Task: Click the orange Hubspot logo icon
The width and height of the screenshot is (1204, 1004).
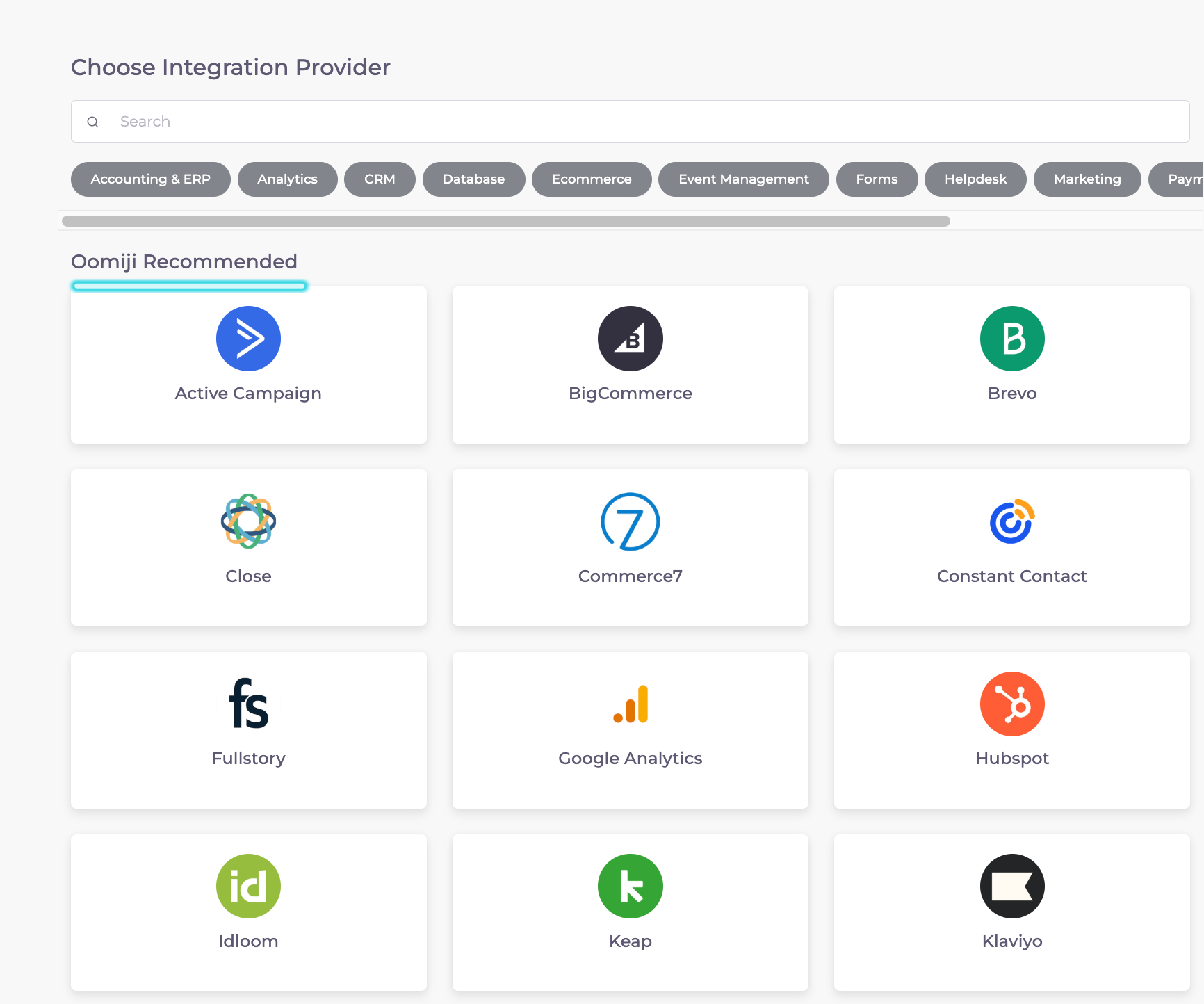Action: [1012, 704]
